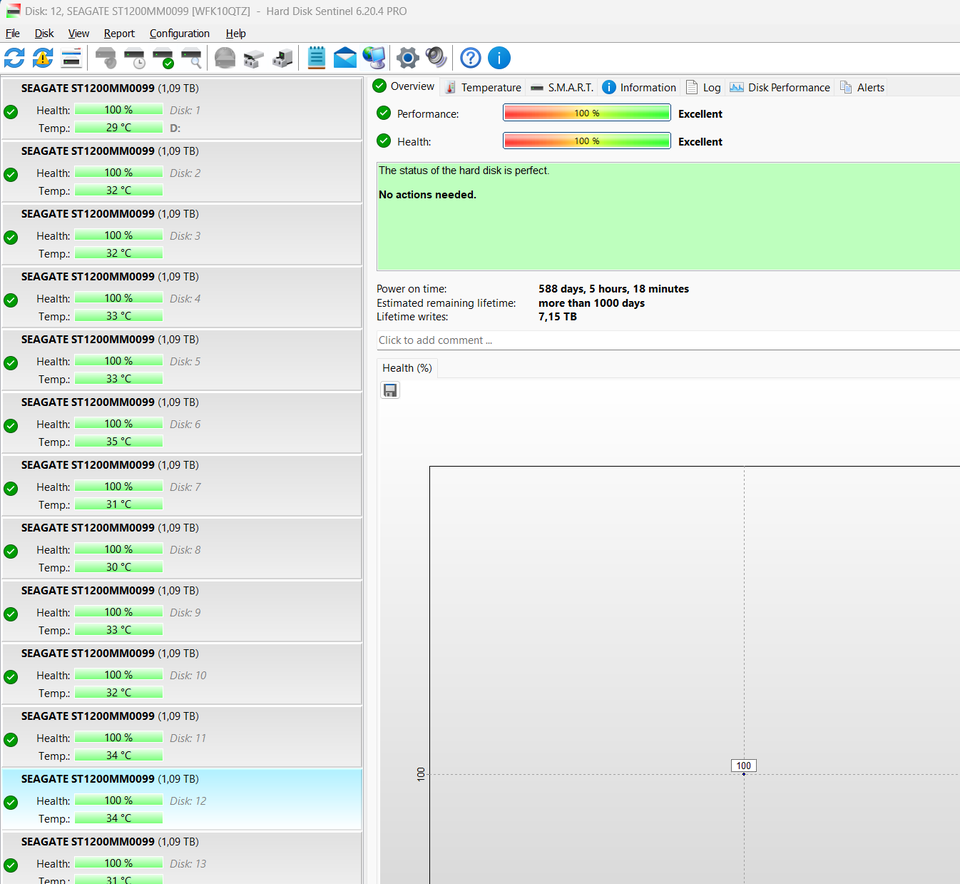Select Disk 11 in the disk list
960x884 pixels.
(x=182, y=737)
